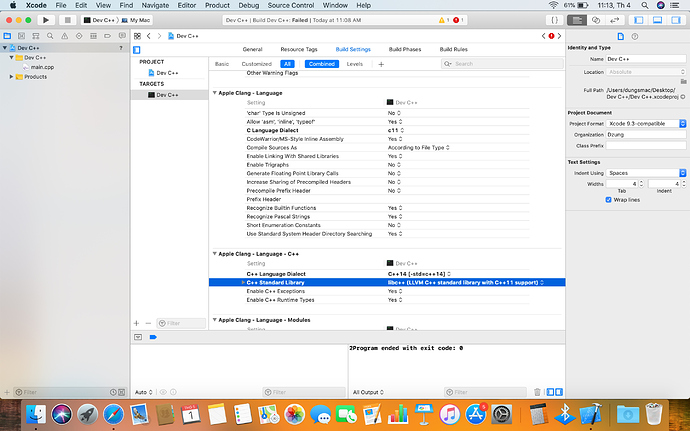Switch to the Version editor
This screenshot has width=690, height=431.
(x=614, y=20)
